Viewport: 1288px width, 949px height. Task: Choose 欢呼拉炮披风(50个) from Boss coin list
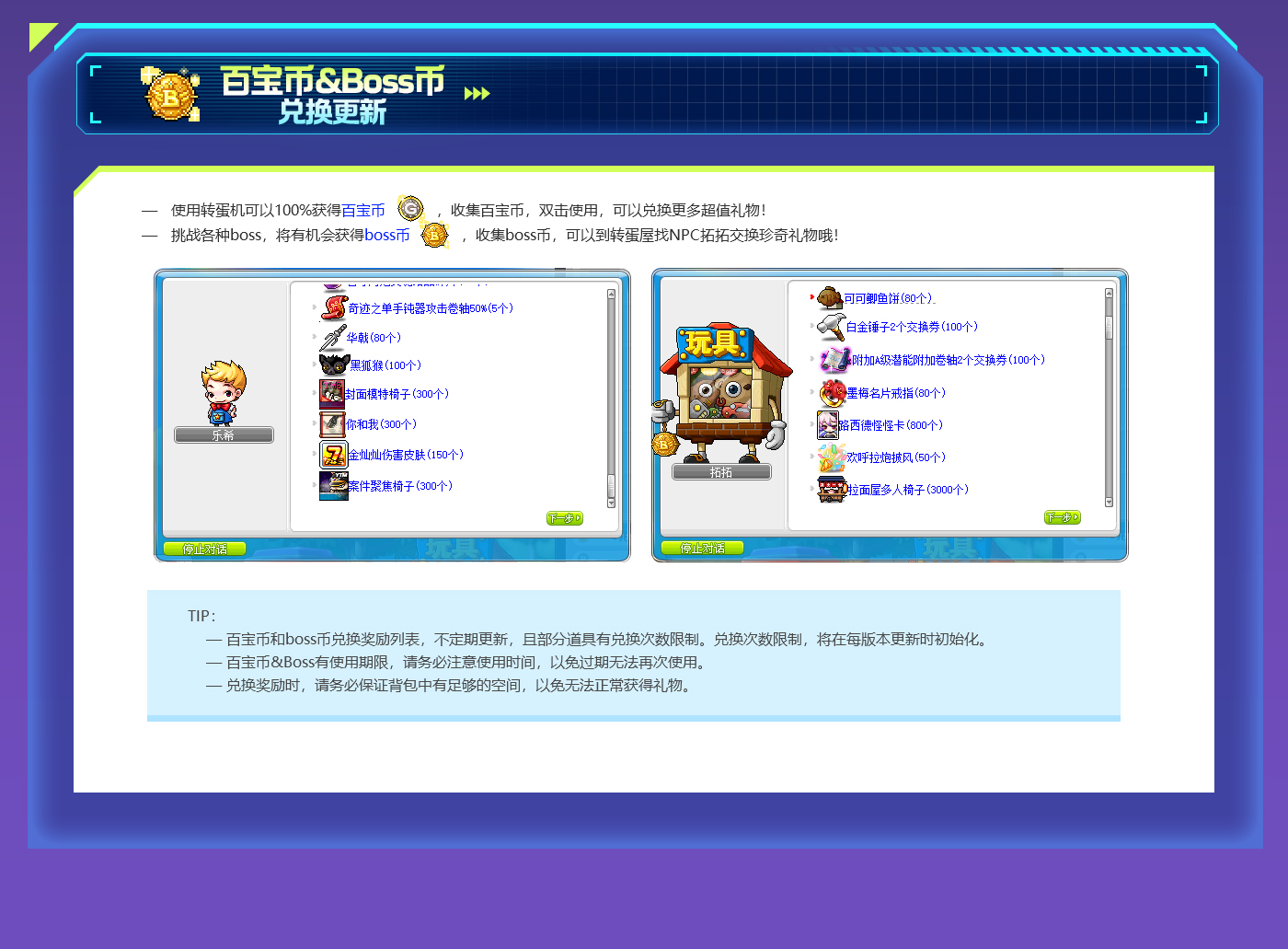pos(895,457)
